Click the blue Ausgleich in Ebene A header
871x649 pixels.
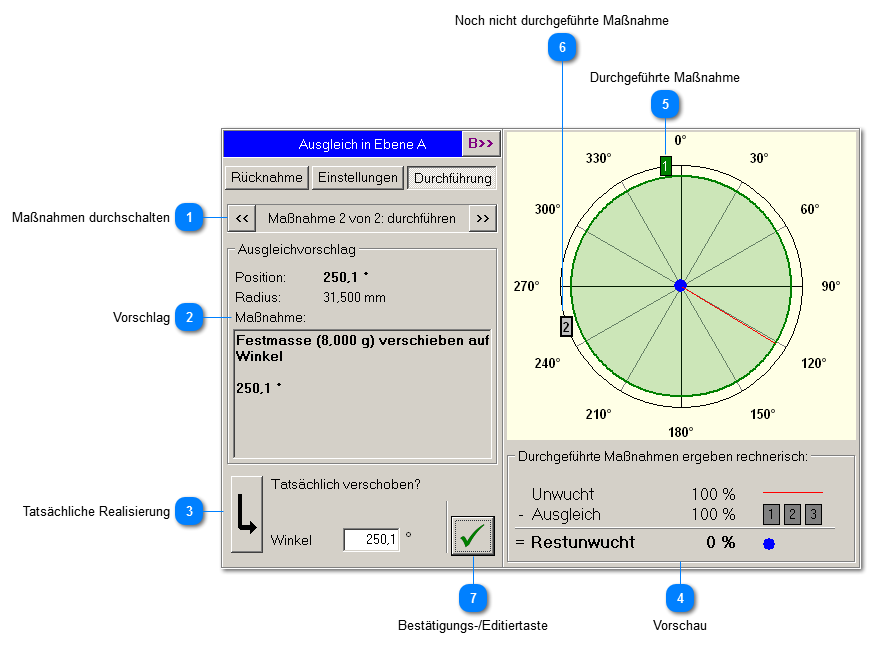point(342,144)
